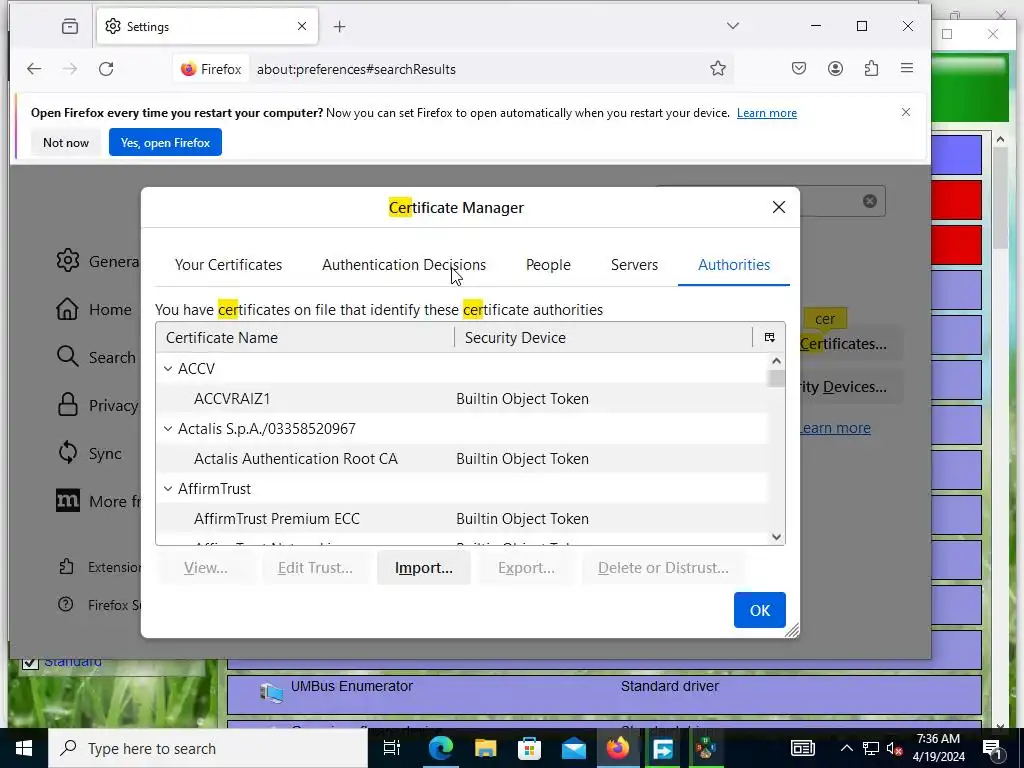Open the notification center icon
This screenshot has width=1024, height=768.
click(x=993, y=748)
